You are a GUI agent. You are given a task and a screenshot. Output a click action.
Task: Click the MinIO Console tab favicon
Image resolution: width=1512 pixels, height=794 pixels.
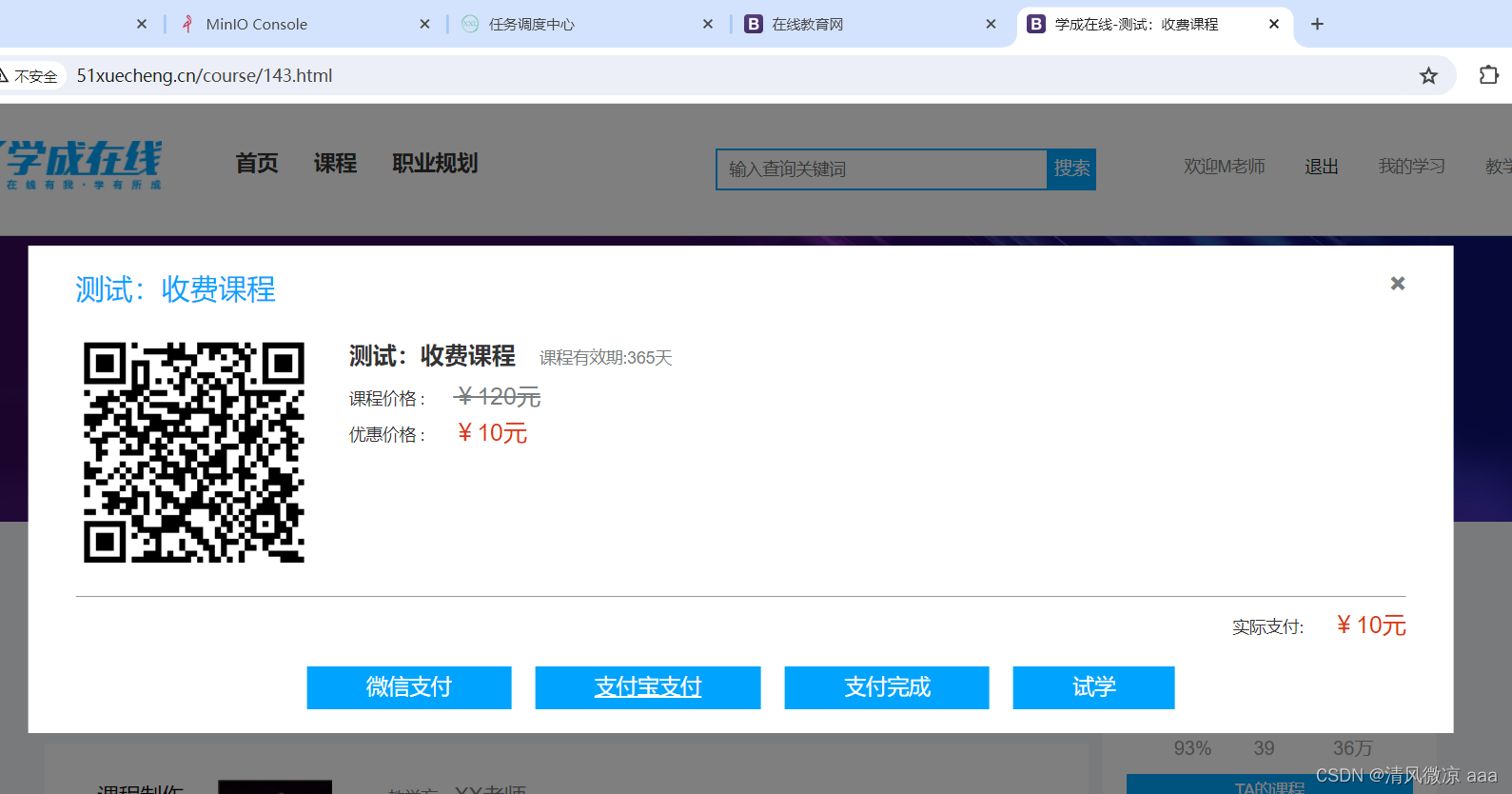[x=187, y=24]
